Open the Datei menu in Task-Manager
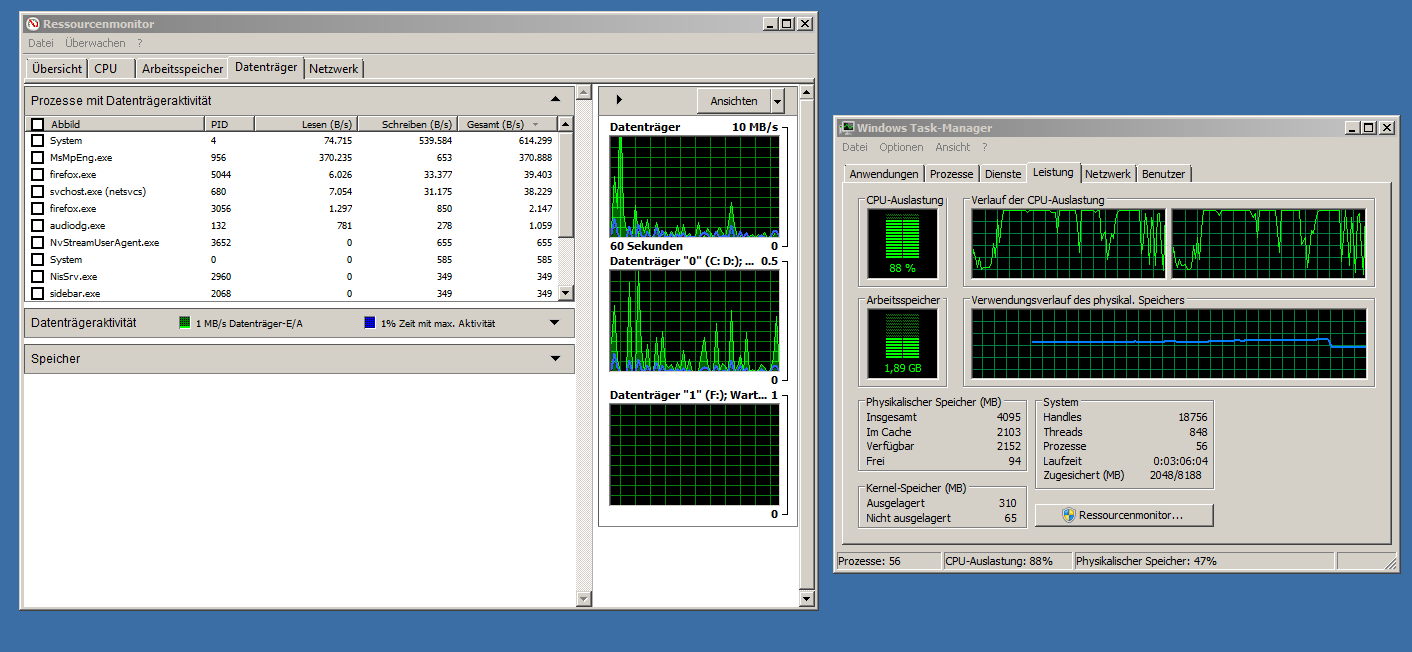The height and width of the screenshot is (652, 1412). pos(854,147)
